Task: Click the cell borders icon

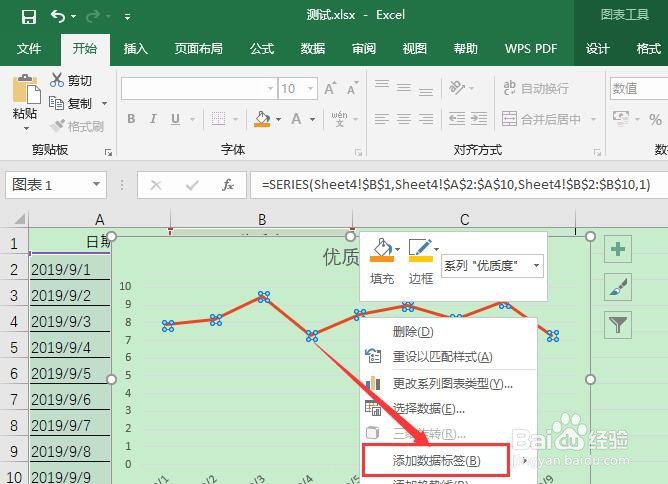Action: point(218,119)
